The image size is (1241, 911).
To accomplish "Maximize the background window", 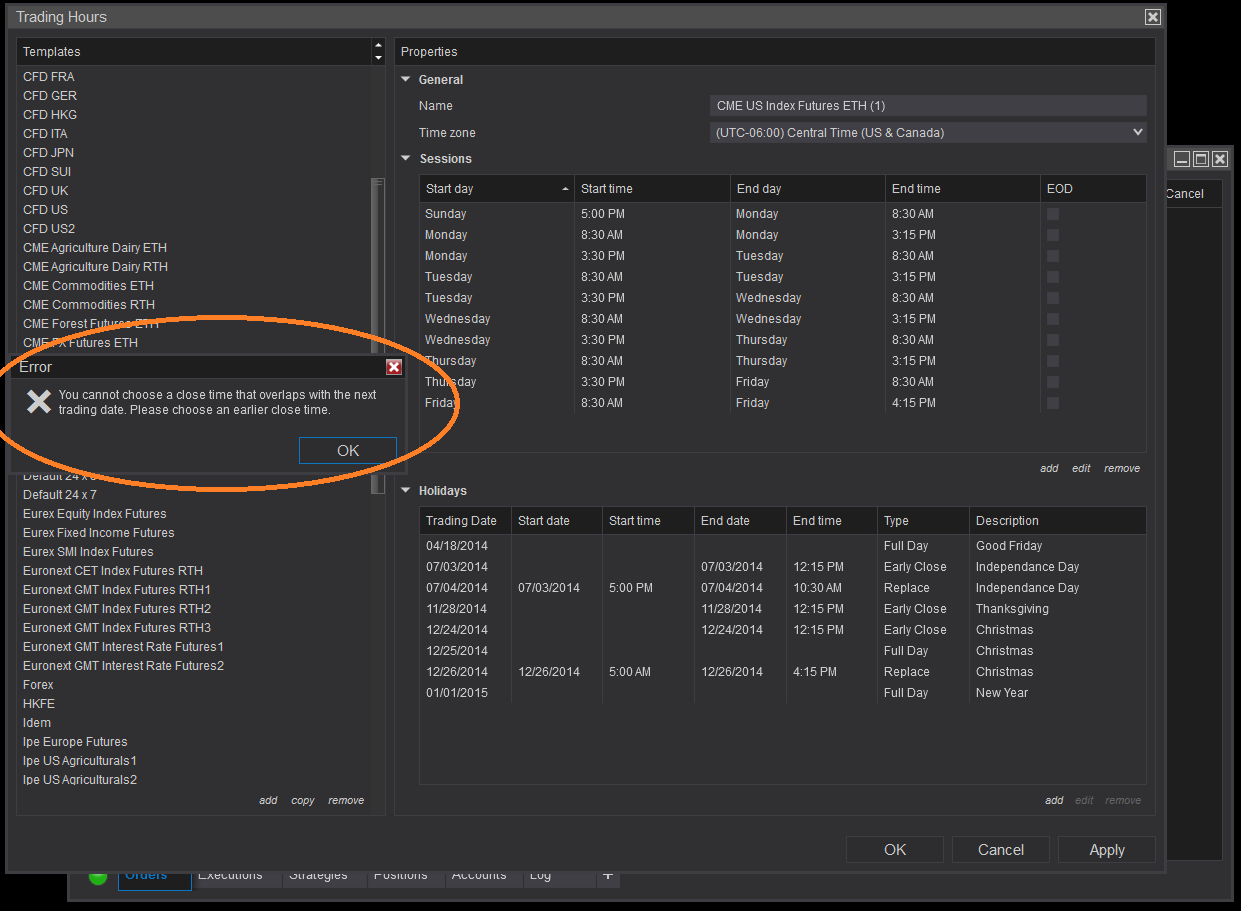I will pos(1201,159).
